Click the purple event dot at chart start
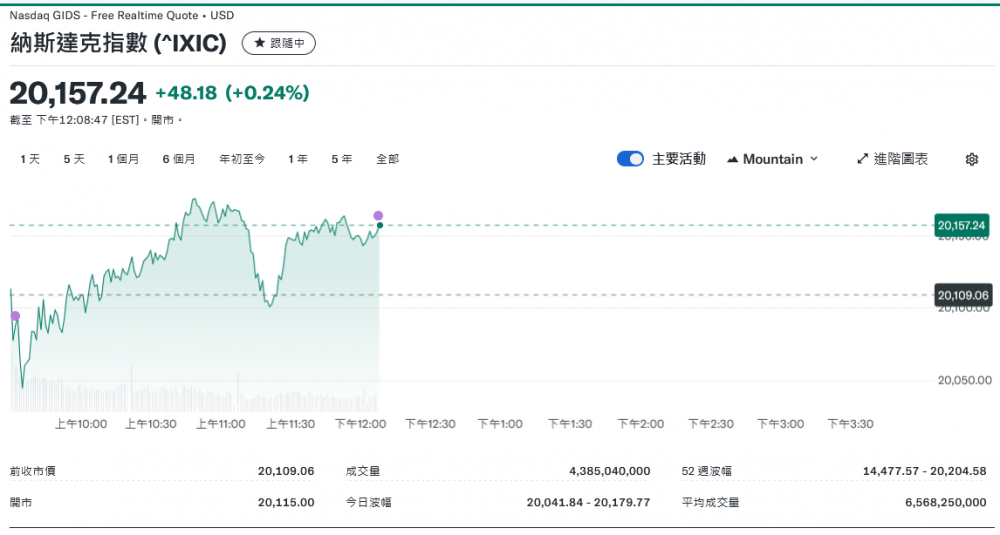Screen dimensions: 1000x535 tap(15, 316)
